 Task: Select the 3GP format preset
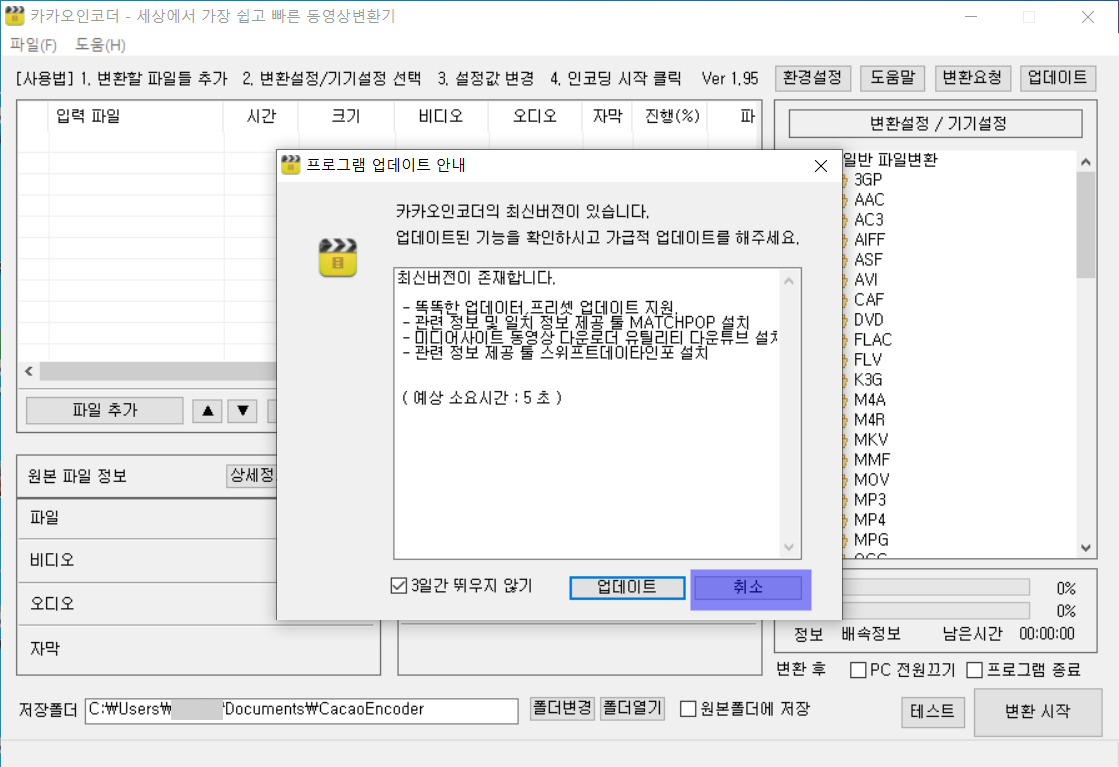[868, 180]
